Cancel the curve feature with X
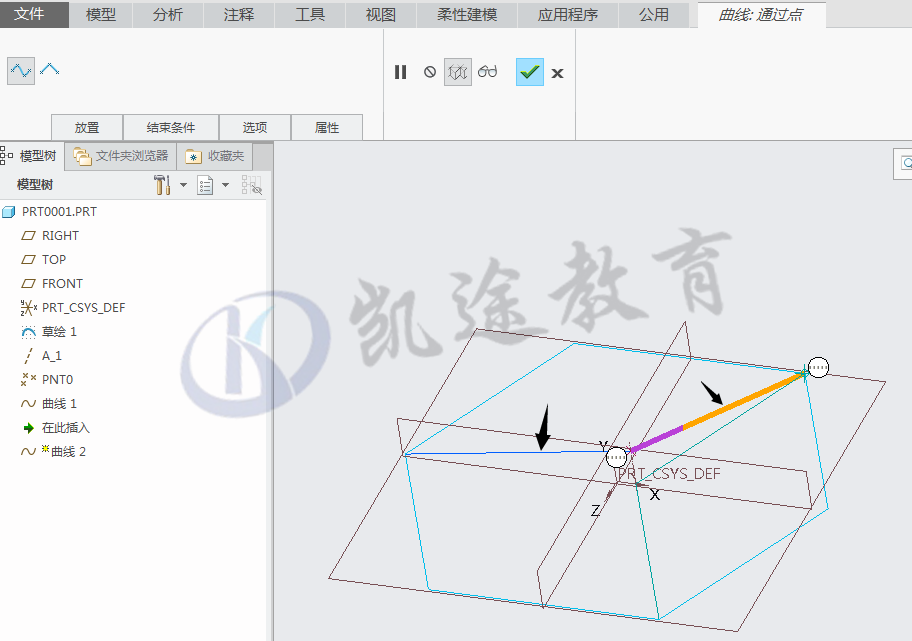 [557, 73]
